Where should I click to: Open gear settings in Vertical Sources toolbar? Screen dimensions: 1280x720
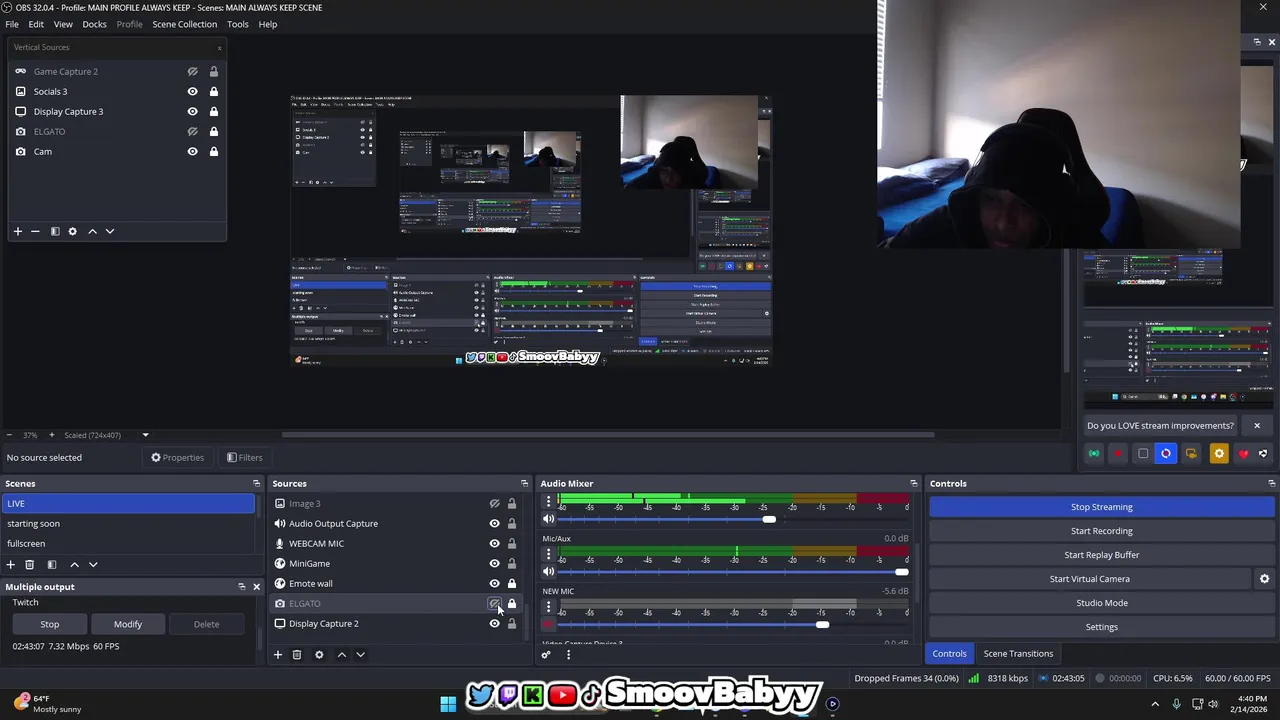coord(72,231)
